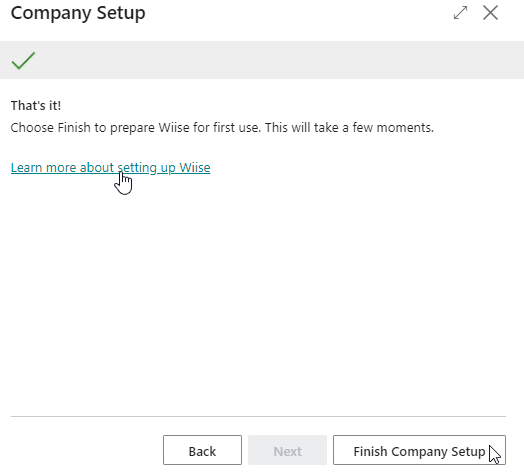Go to the previous step with Back
This screenshot has width=524, height=474.
pyautogui.click(x=202, y=450)
